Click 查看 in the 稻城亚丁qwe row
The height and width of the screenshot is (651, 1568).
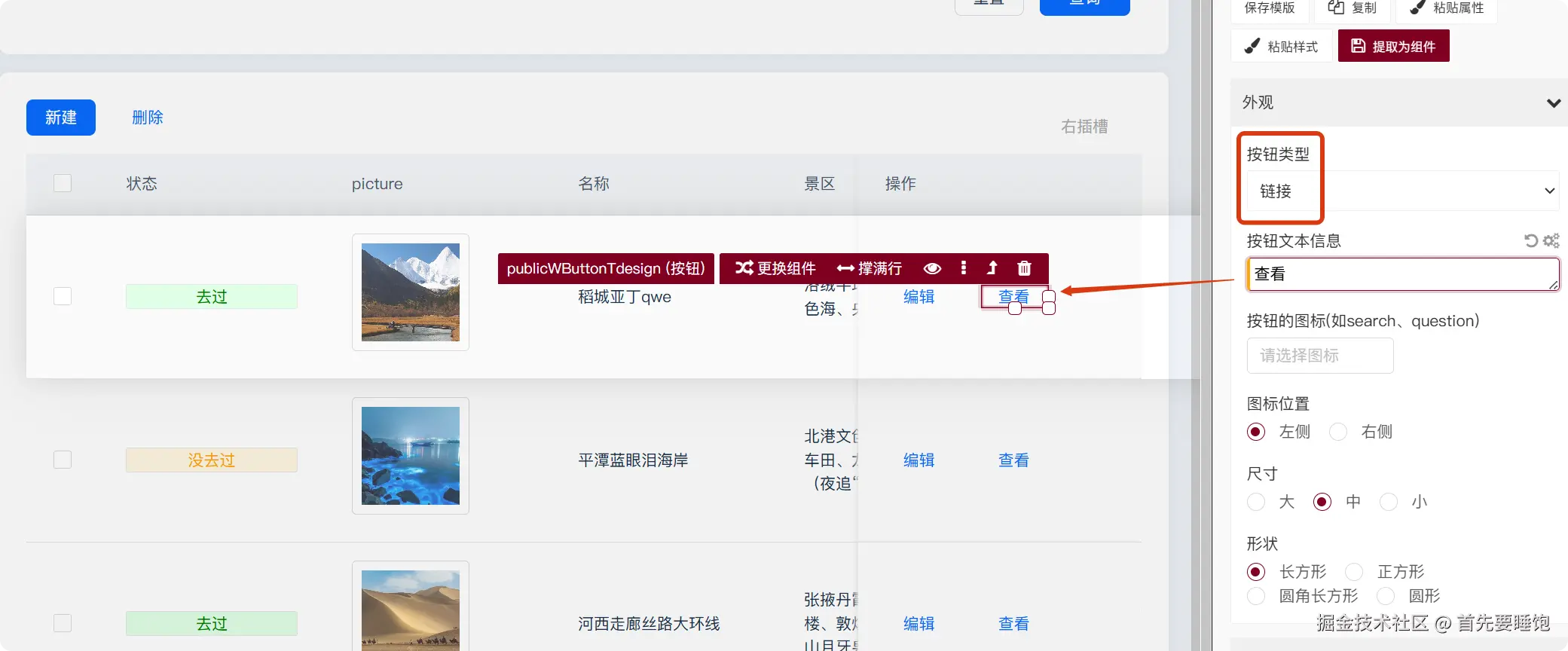(x=1013, y=297)
